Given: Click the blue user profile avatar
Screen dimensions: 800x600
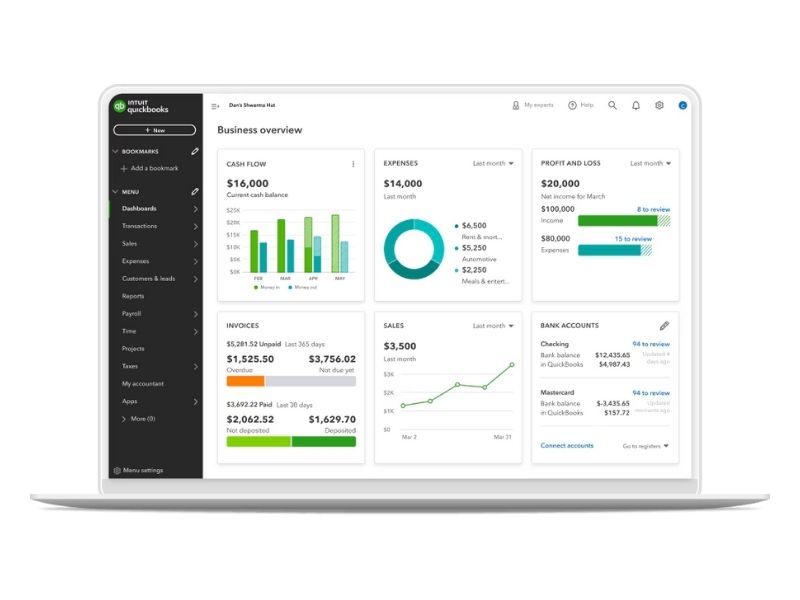Looking at the screenshot, I should point(683,106).
